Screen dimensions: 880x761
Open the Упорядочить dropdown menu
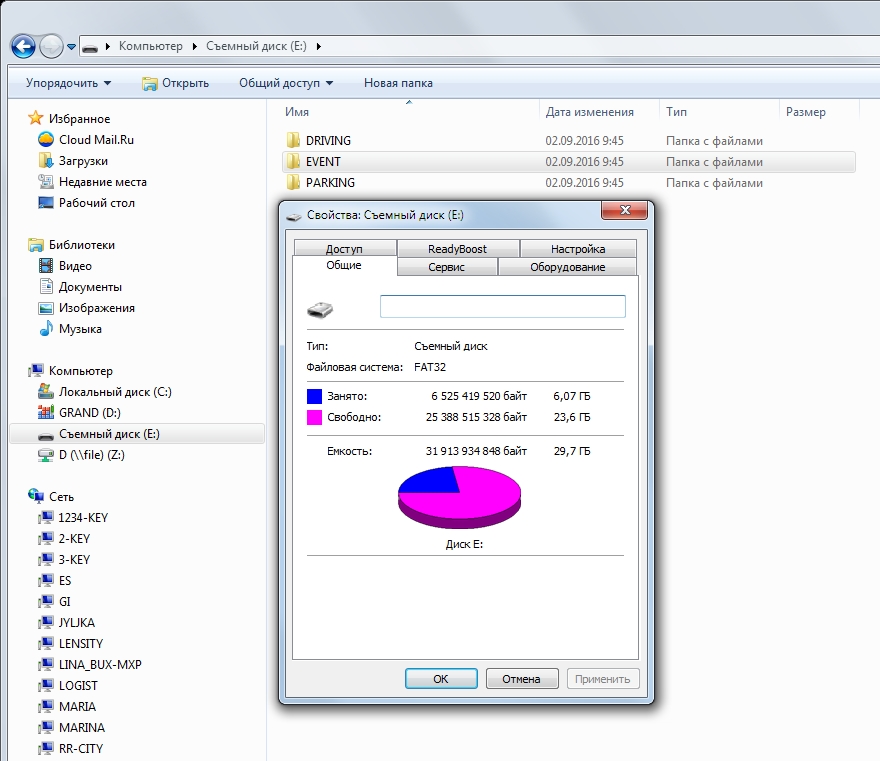(68, 83)
